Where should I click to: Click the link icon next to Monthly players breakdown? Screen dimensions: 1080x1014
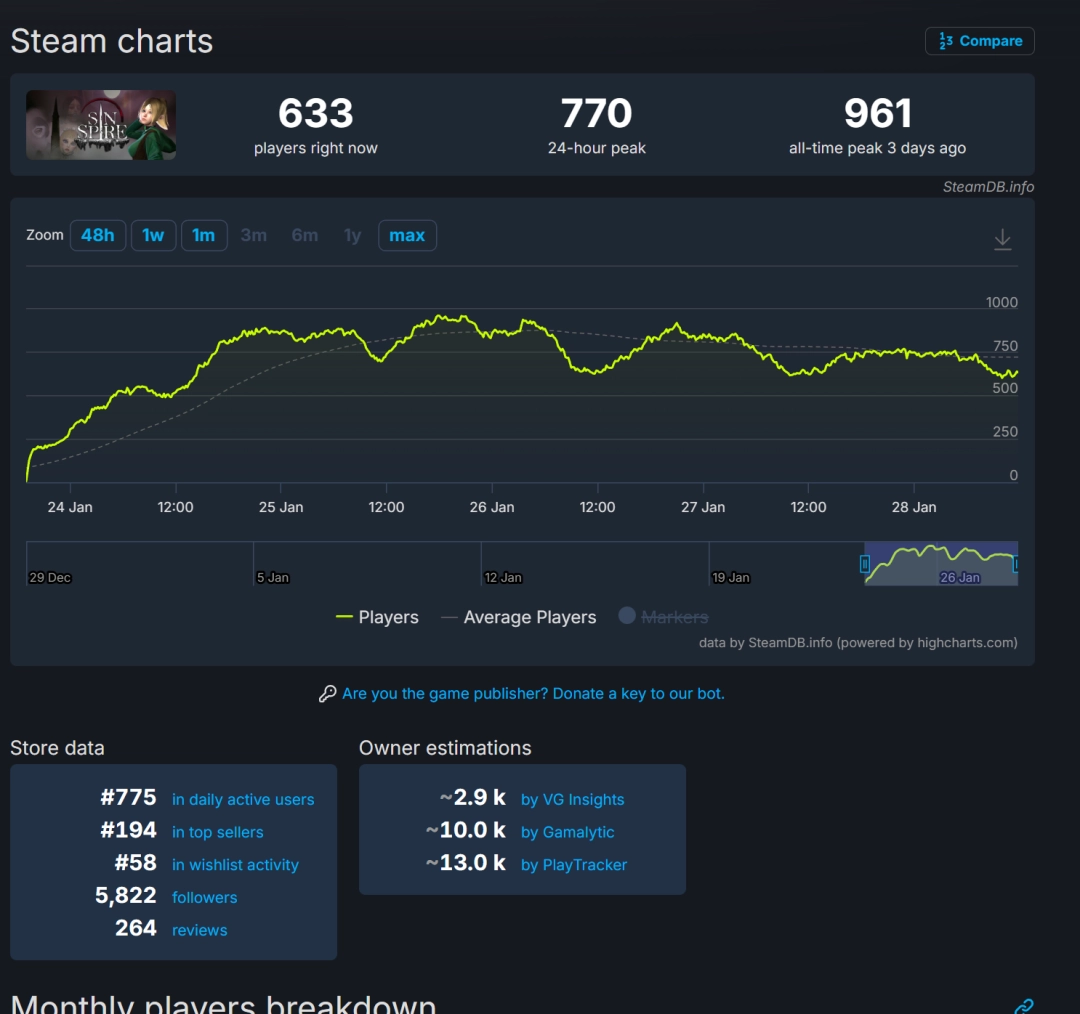[1022, 1006]
